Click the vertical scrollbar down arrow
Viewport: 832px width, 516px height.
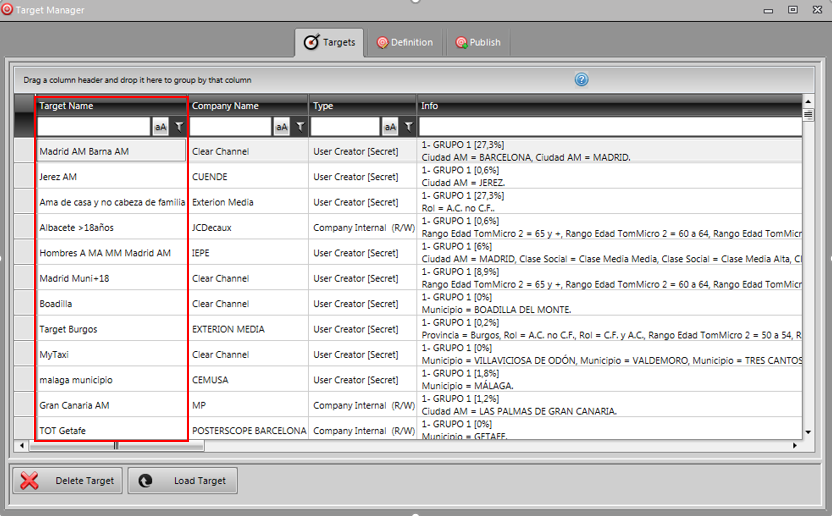coord(808,432)
